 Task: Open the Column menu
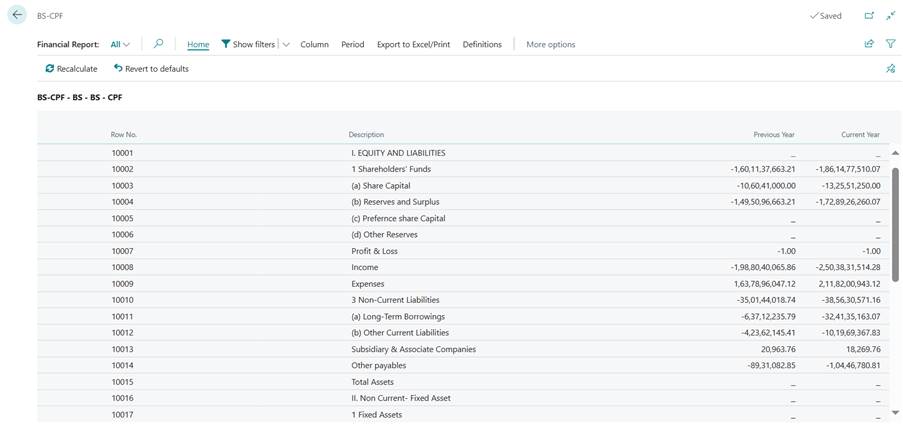tap(314, 44)
